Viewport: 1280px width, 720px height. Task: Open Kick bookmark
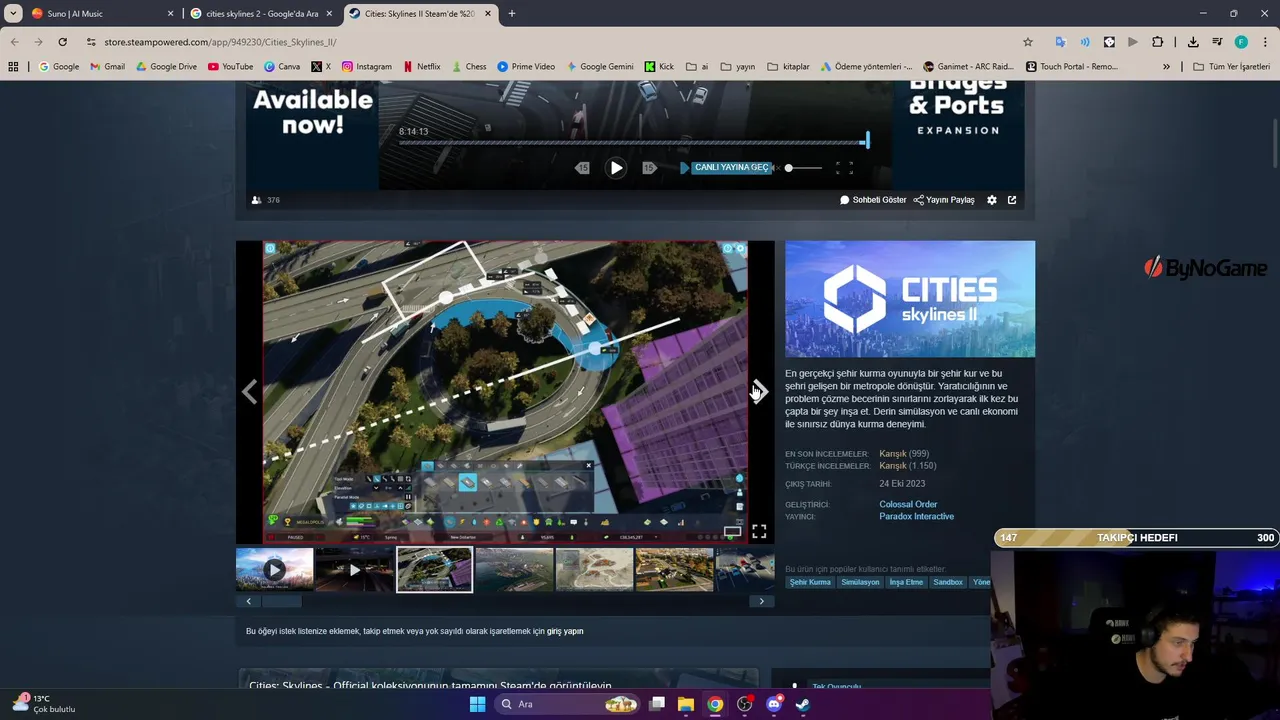pos(659,67)
